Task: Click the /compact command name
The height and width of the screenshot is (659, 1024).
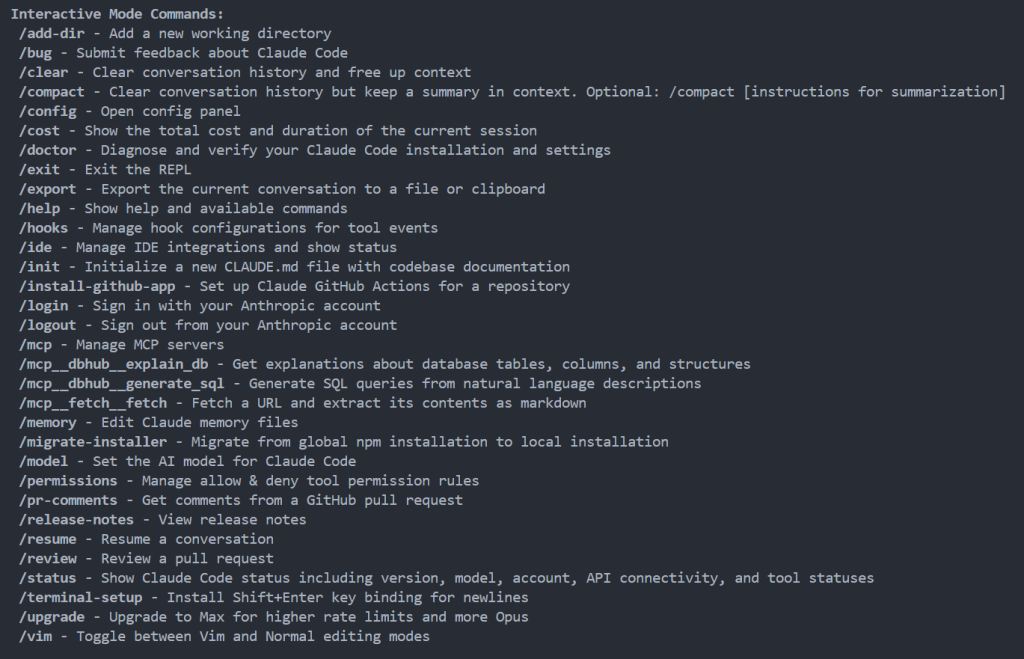Action: (52, 92)
